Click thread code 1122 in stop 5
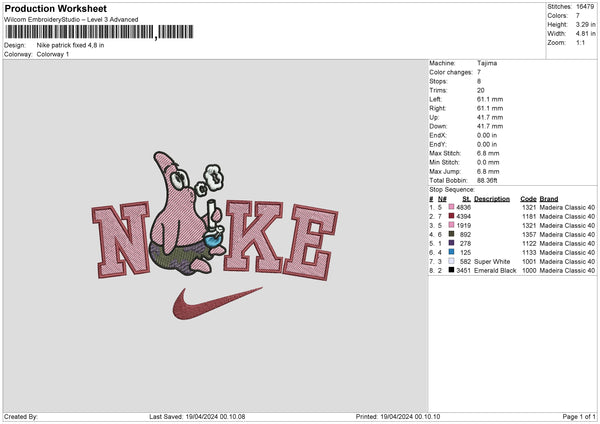 point(529,243)
